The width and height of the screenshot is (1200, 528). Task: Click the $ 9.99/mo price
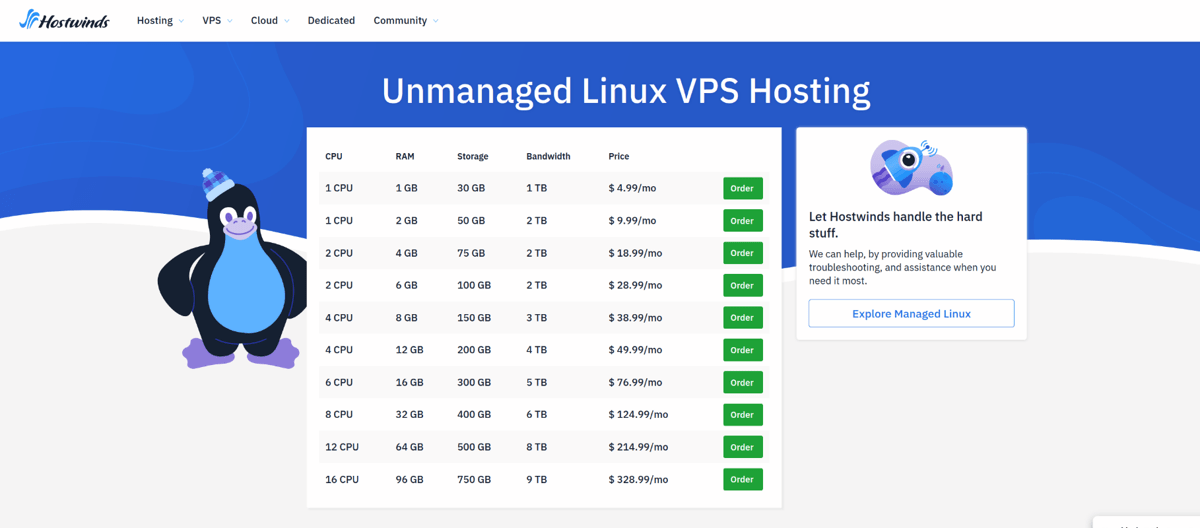632,220
